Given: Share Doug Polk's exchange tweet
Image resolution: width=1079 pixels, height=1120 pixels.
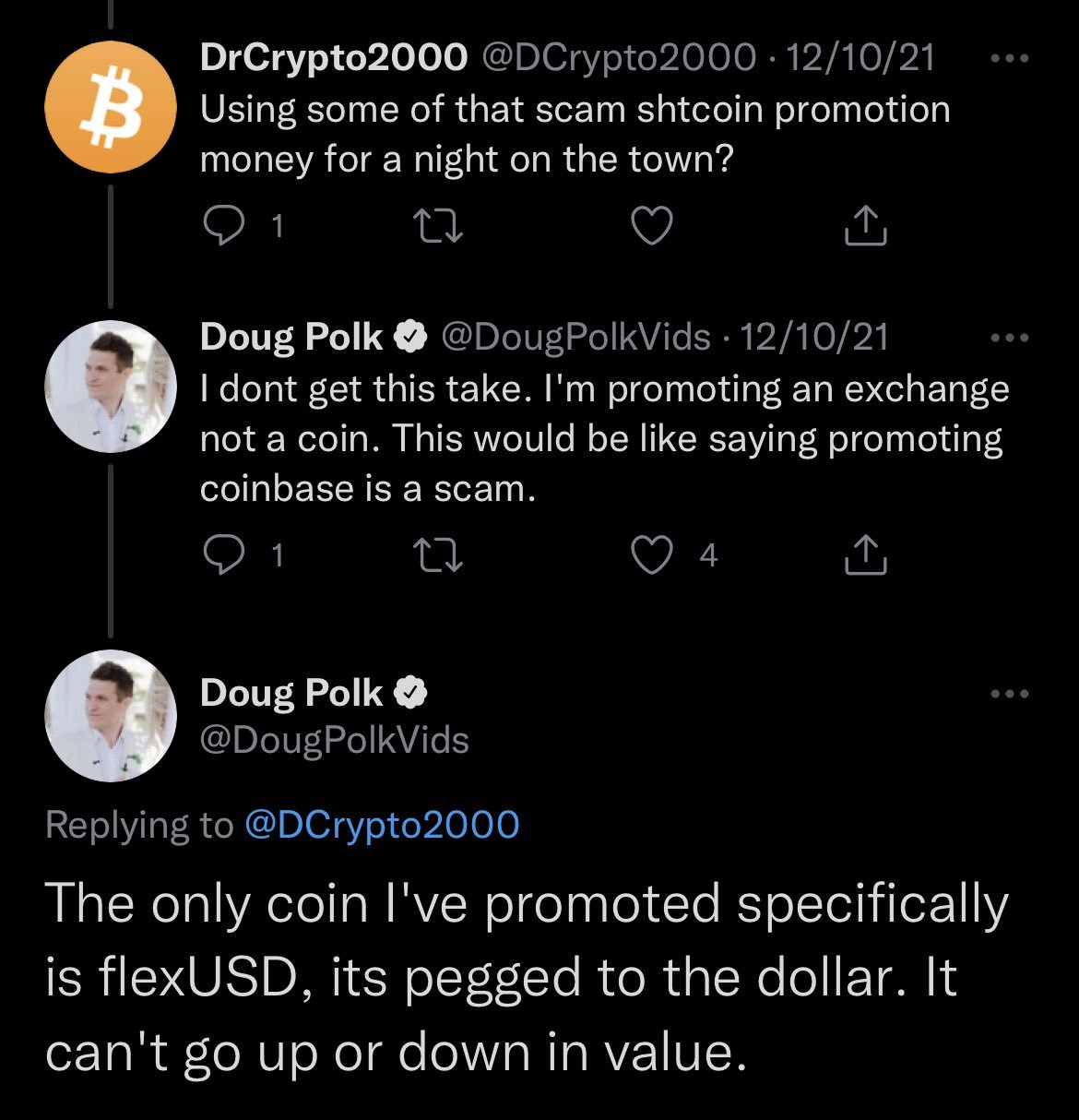Looking at the screenshot, I should pos(866,554).
